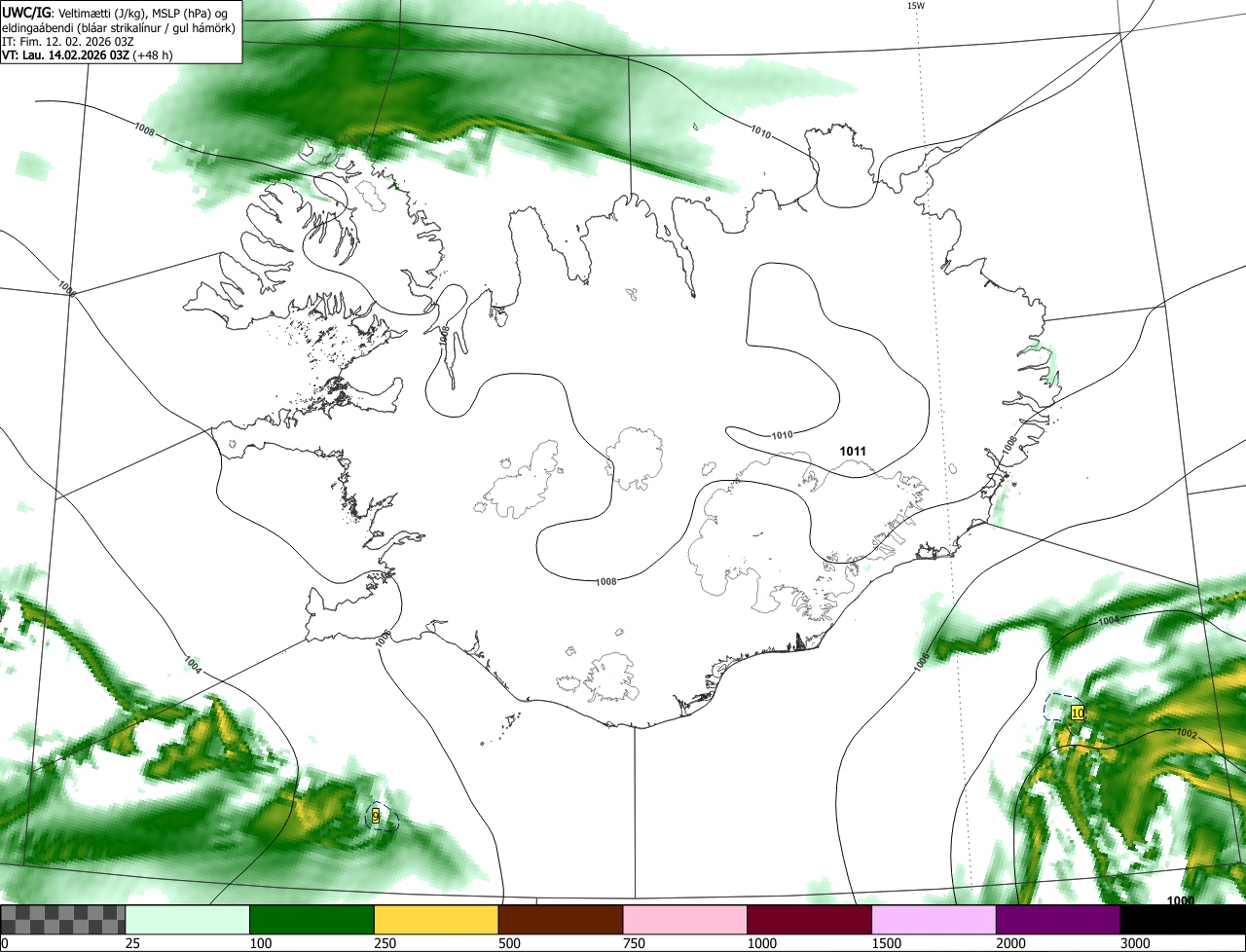The image size is (1246, 952).
Task: Click the 'VT: Lau. 14.02.2026 03Z (+48 h)' line
Action: (x=88, y=55)
